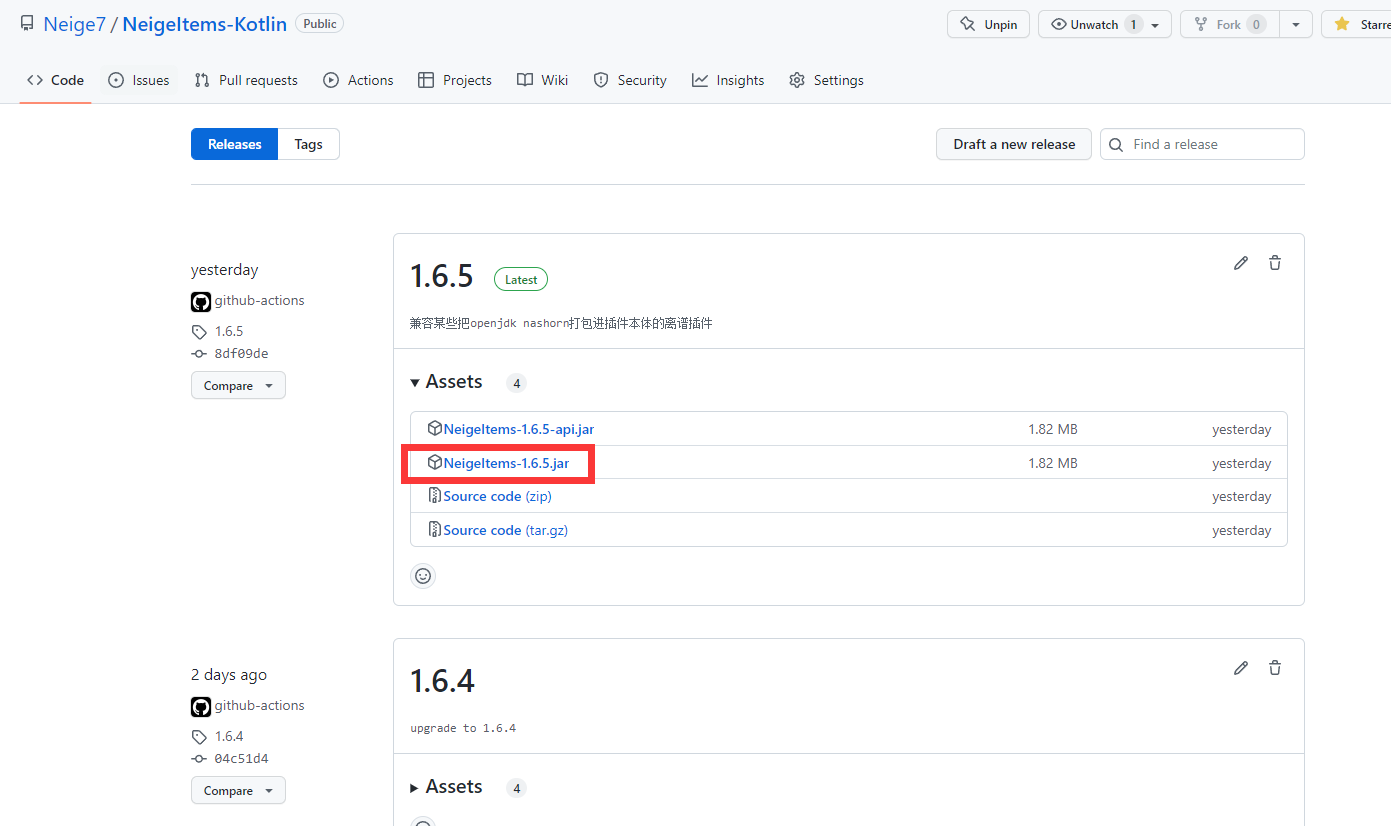Click the tag icon beside 1.6.5
This screenshot has height=826, width=1391.
click(x=200, y=332)
